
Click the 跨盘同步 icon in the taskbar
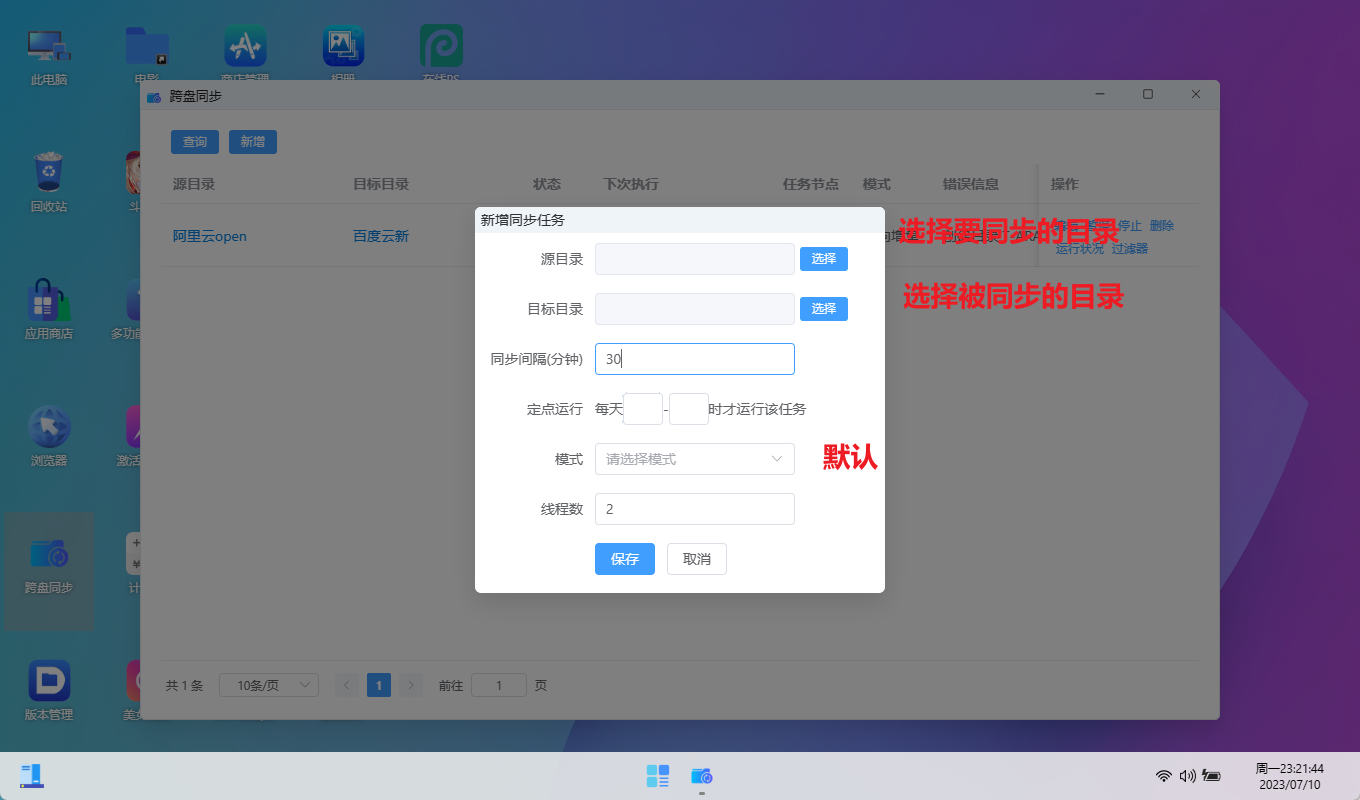click(701, 775)
